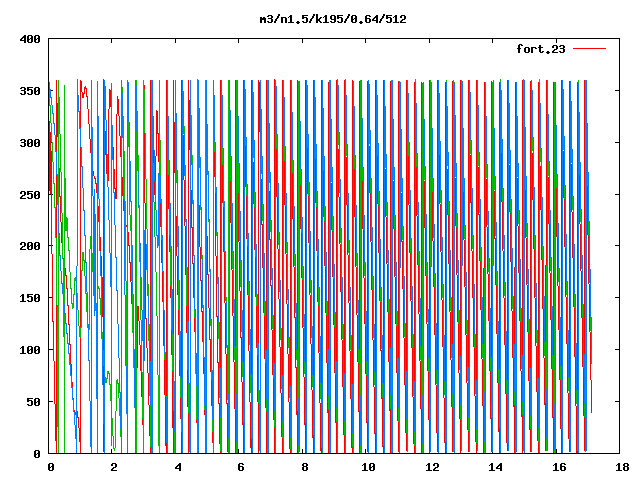
Task: Click the y-axis label 350
Action: [x=30, y=91]
